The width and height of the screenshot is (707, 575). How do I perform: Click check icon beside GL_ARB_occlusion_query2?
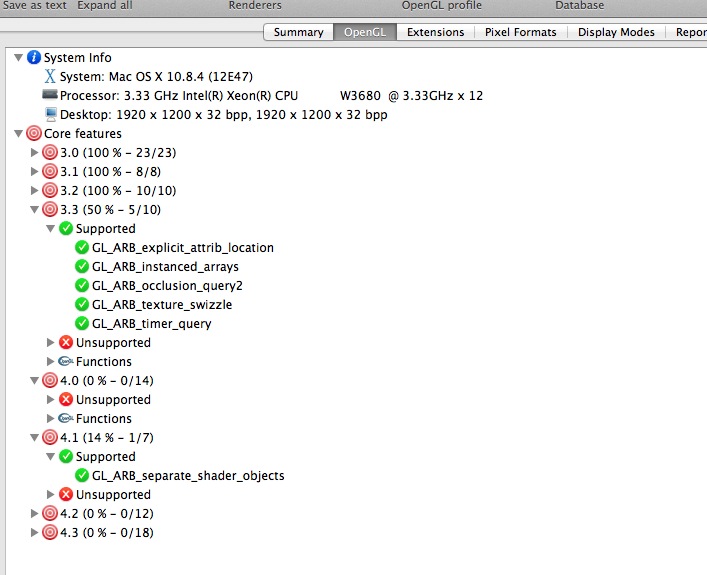tap(82, 285)
